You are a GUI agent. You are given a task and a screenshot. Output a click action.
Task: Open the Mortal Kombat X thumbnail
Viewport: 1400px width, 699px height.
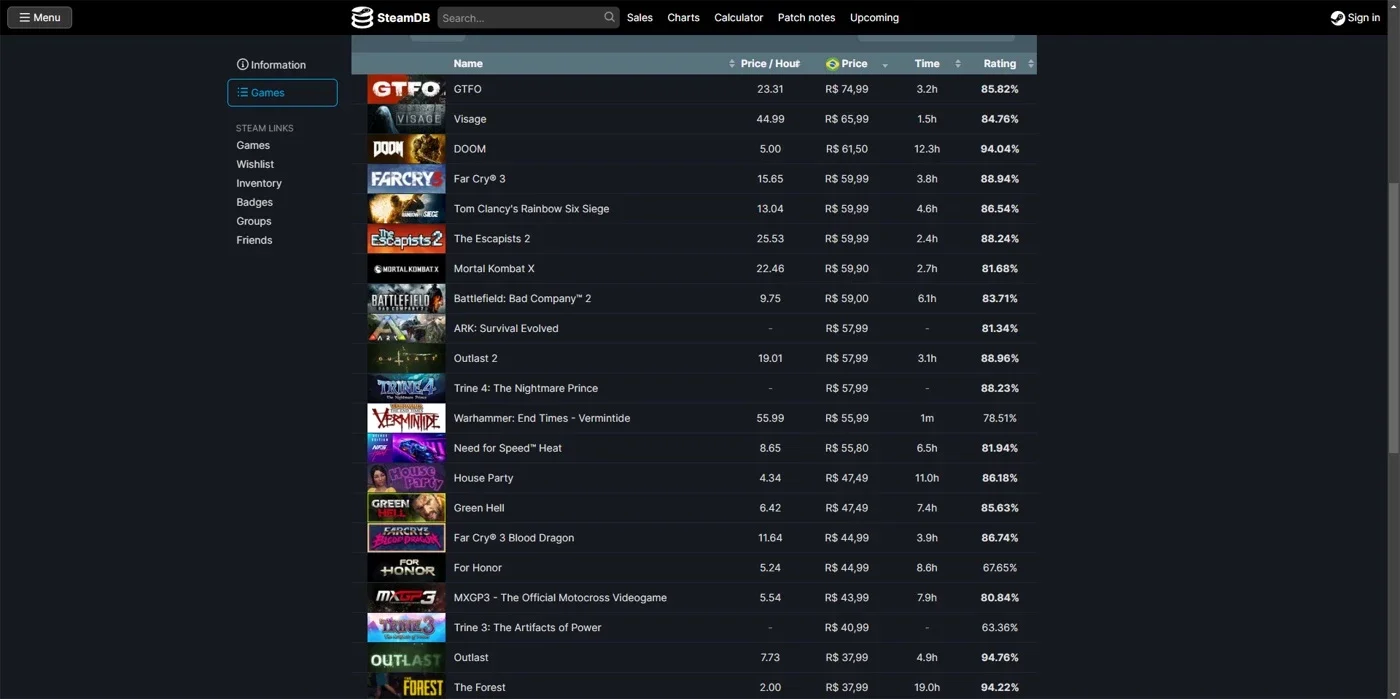pyautogui.click(x=406, y=269)
